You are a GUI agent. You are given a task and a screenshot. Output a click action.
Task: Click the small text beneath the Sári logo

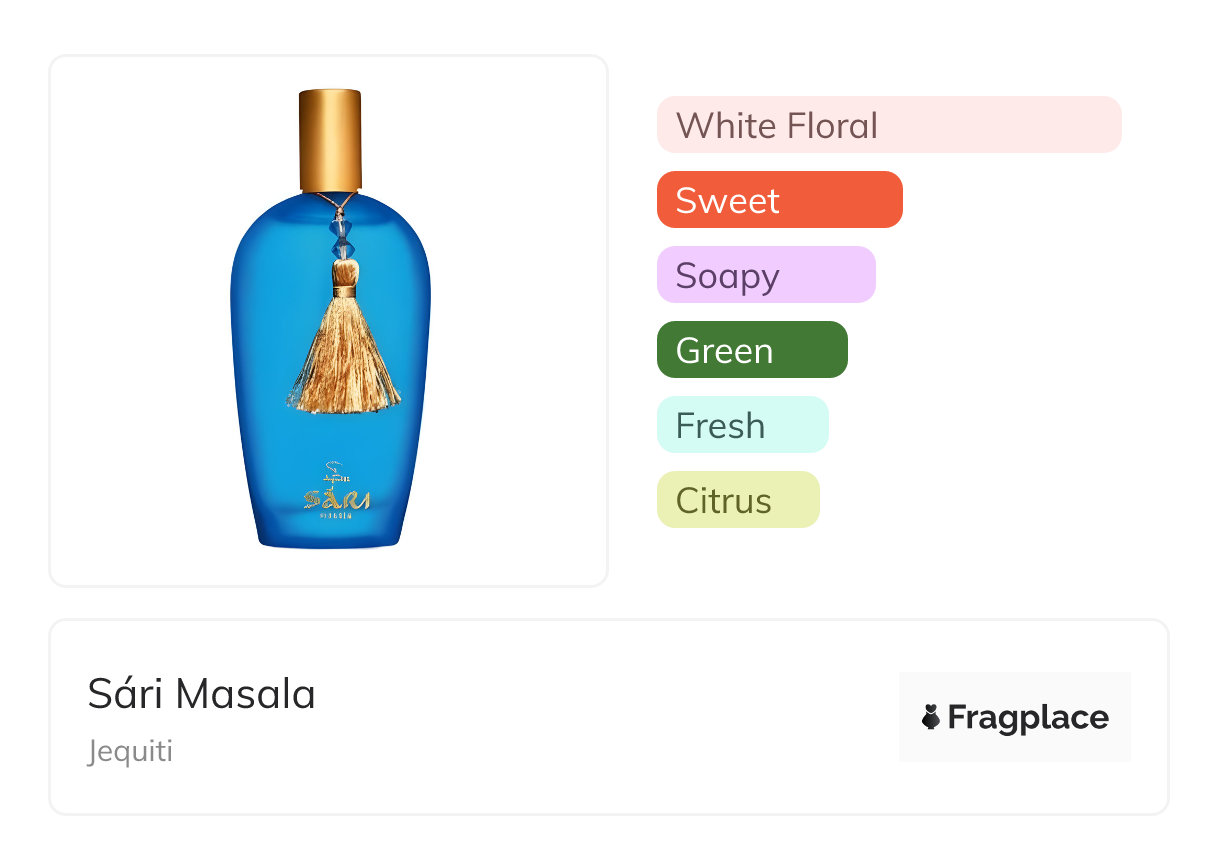(x=337, y=517)
